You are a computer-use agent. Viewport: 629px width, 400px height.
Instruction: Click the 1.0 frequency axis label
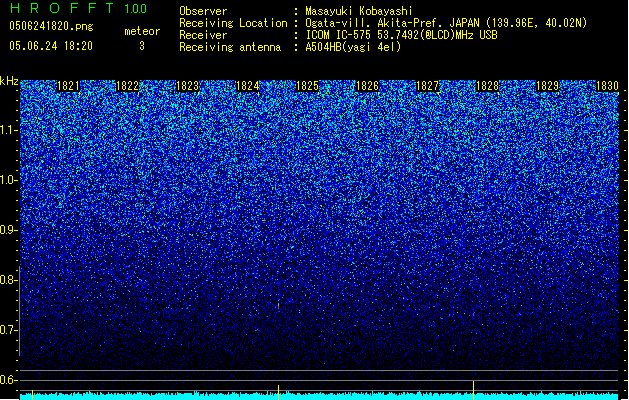tap(8, 180)
